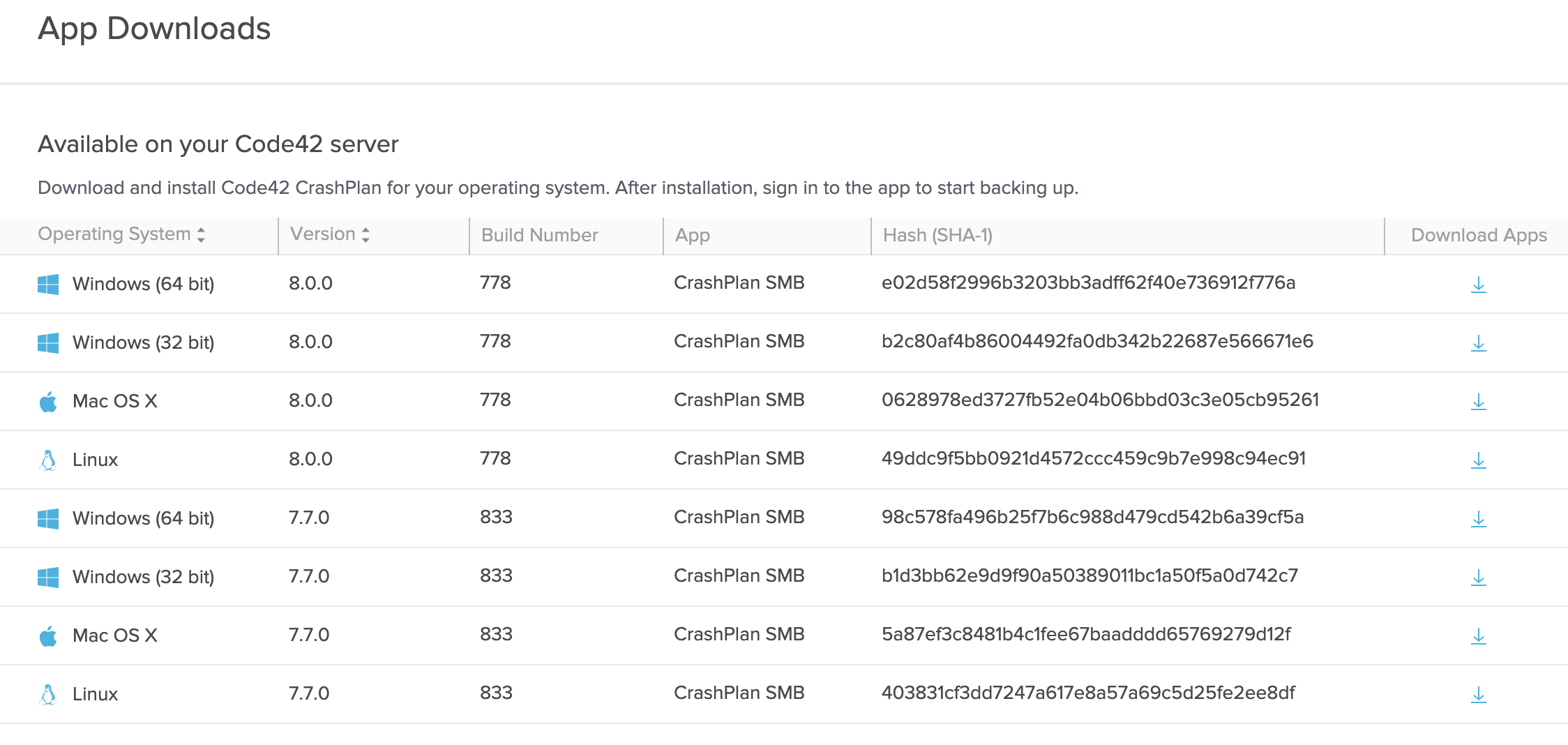Click the Windows (32 bit) name in the 8.0.0 row
Viewport: 1568px width, 745px height.
tap(144, 343)
